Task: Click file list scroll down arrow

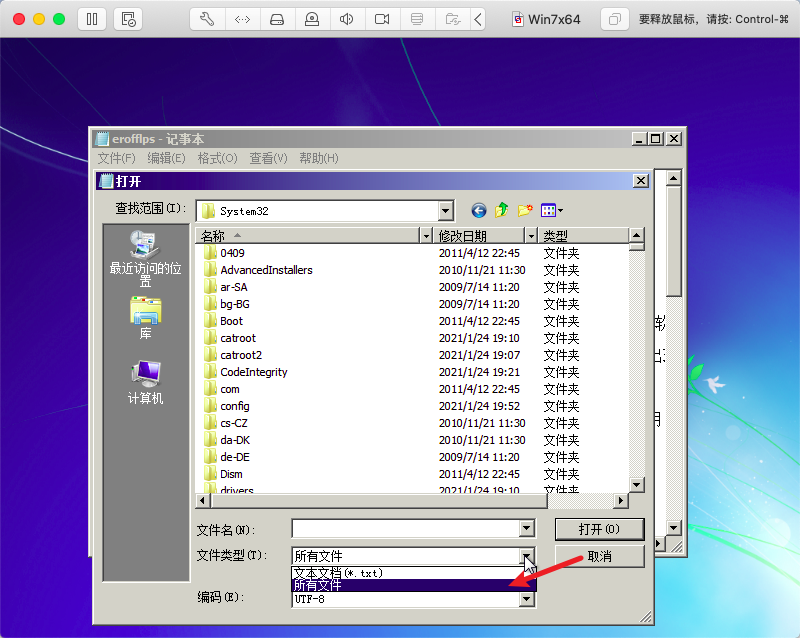Action: 637,484
